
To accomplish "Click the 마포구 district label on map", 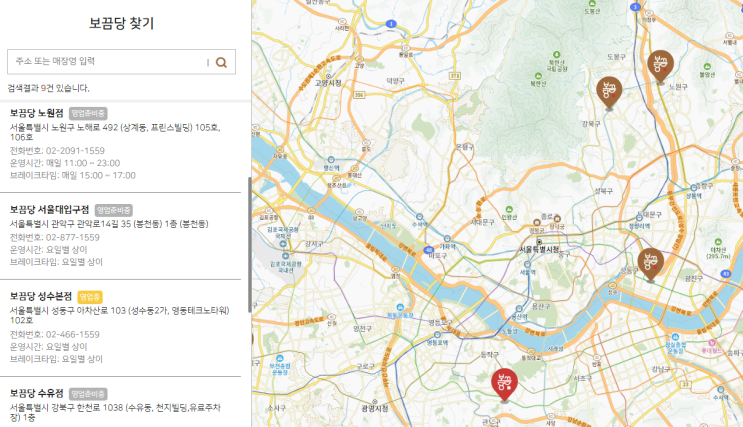I will click(438, 255).
